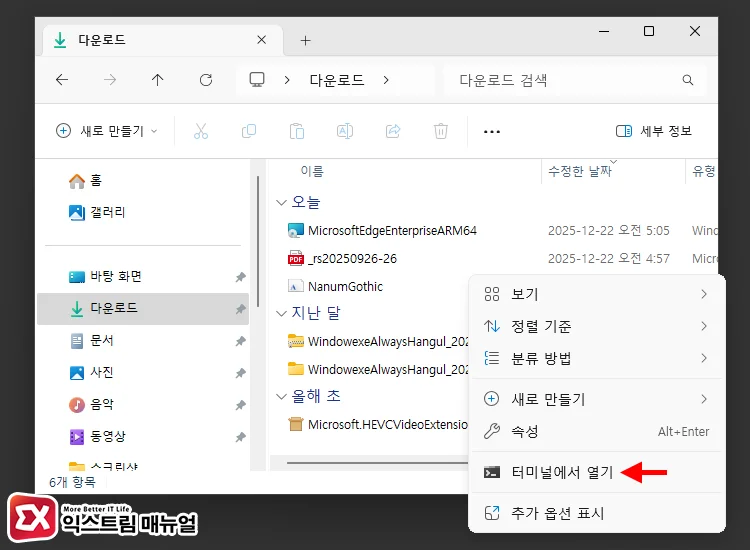Collapse the 올해 초 group

tap(281, 396)
